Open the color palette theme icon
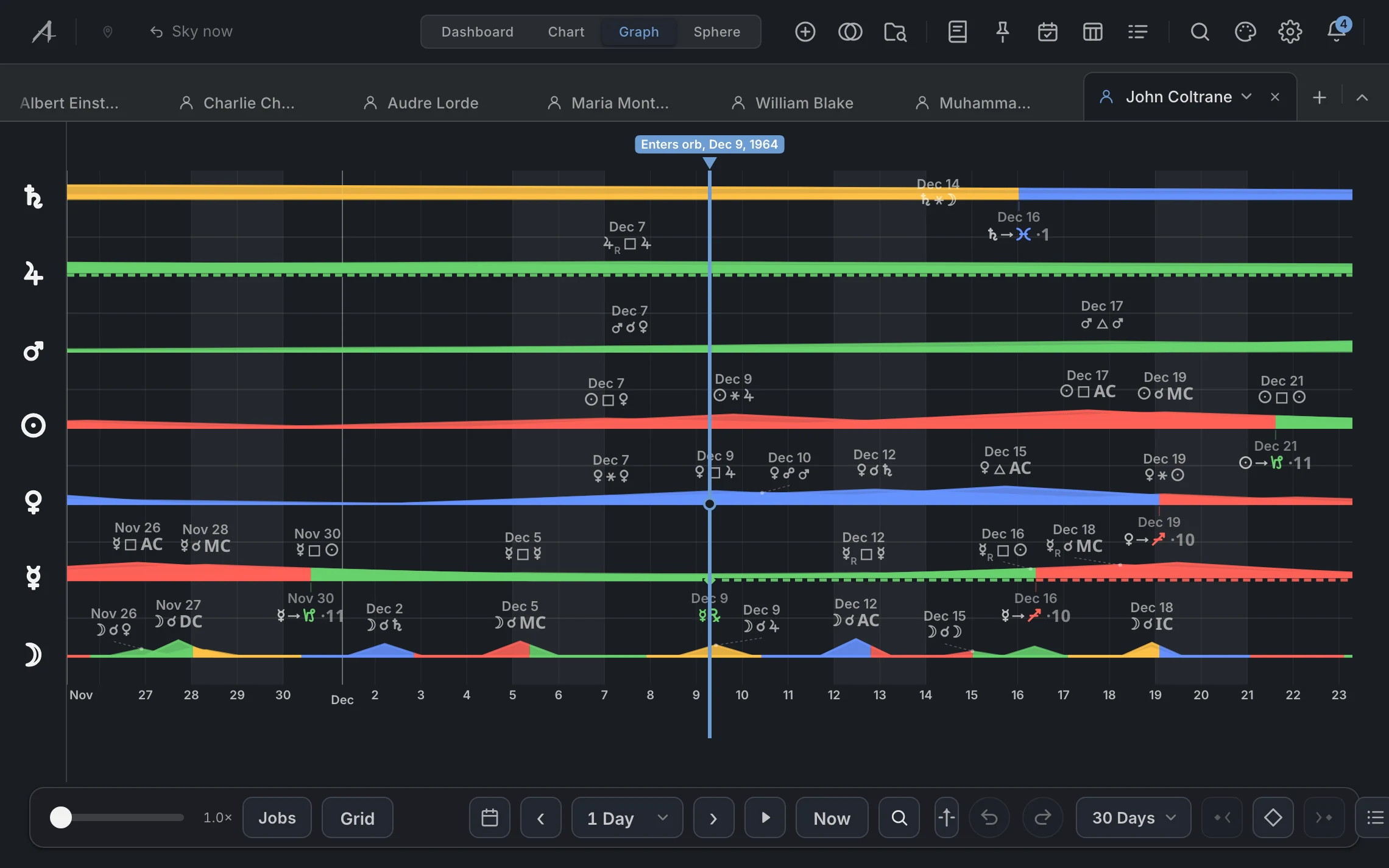Viewport: 1389px width, 868px height. [1245, 32]
